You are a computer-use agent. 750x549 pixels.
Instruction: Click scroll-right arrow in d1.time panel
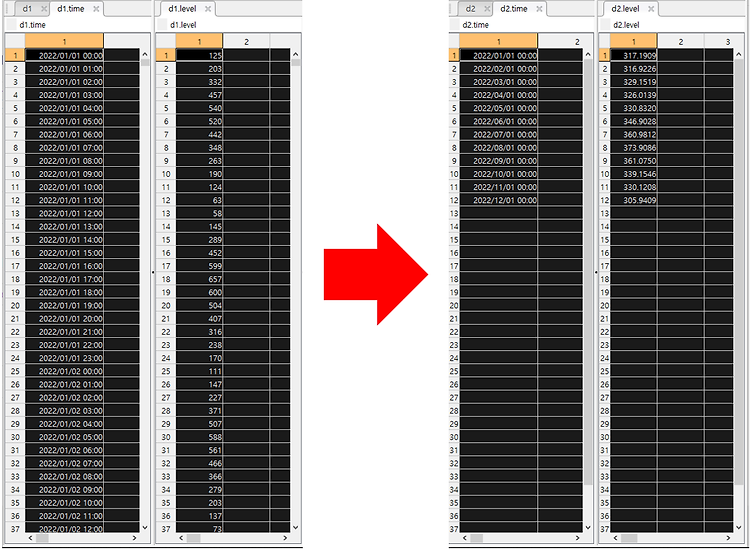click(134, 538)
